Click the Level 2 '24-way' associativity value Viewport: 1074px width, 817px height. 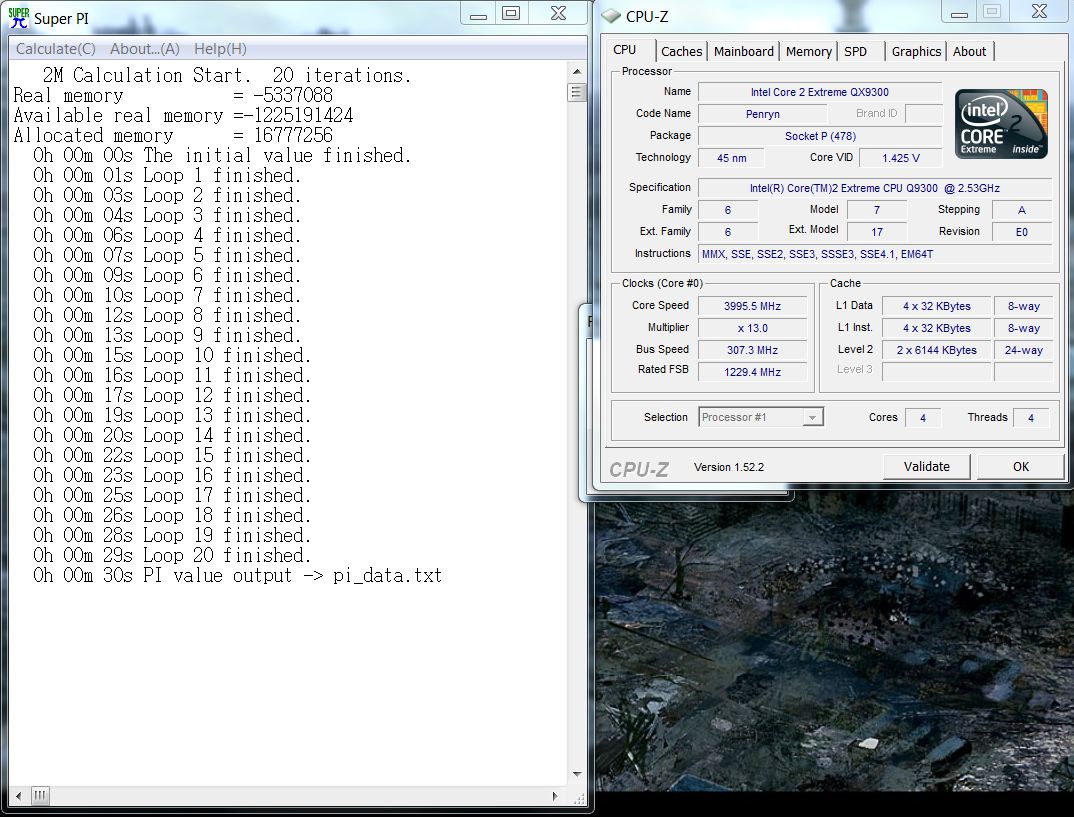point(1023,350)
